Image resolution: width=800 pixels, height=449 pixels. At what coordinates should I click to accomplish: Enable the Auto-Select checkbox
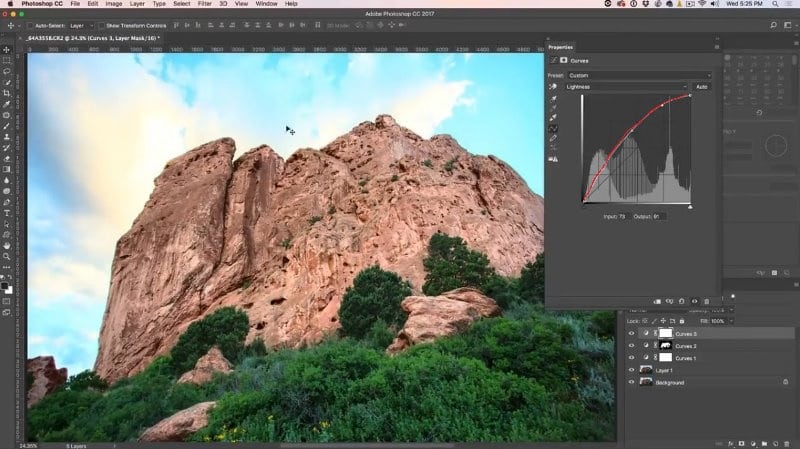[30, 26]
